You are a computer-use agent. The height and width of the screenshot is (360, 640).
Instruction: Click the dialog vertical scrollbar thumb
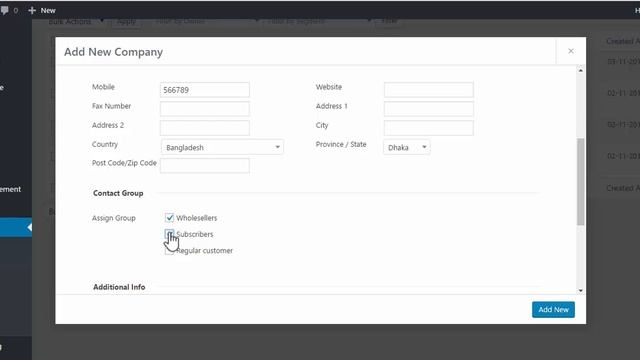(580, 182)
